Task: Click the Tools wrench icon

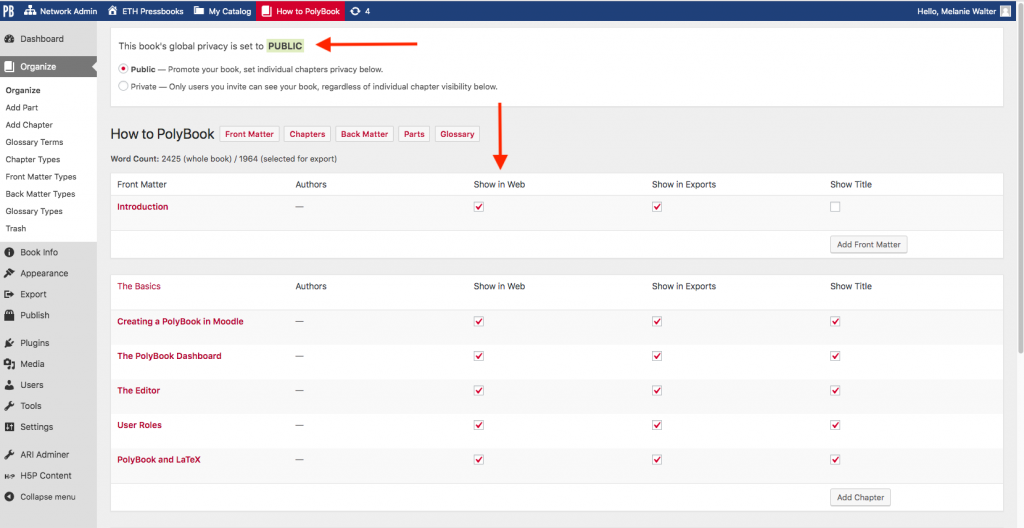Action: click(x=9, y=406)
